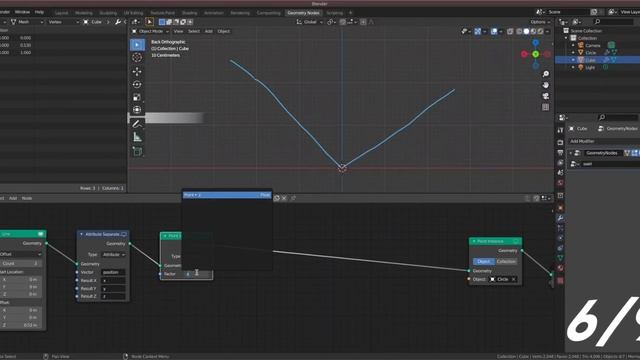The image size is (640, 360).
Task: Enable solid viewport shading
Action: 526,31
